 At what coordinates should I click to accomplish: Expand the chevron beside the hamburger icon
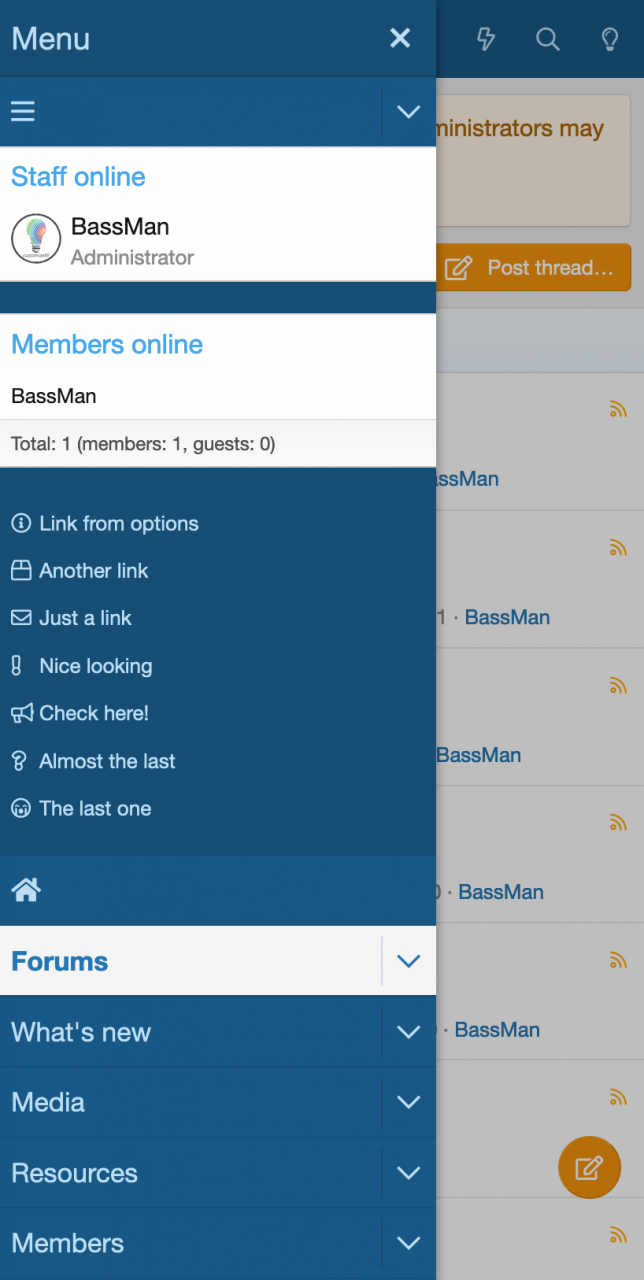409,111
